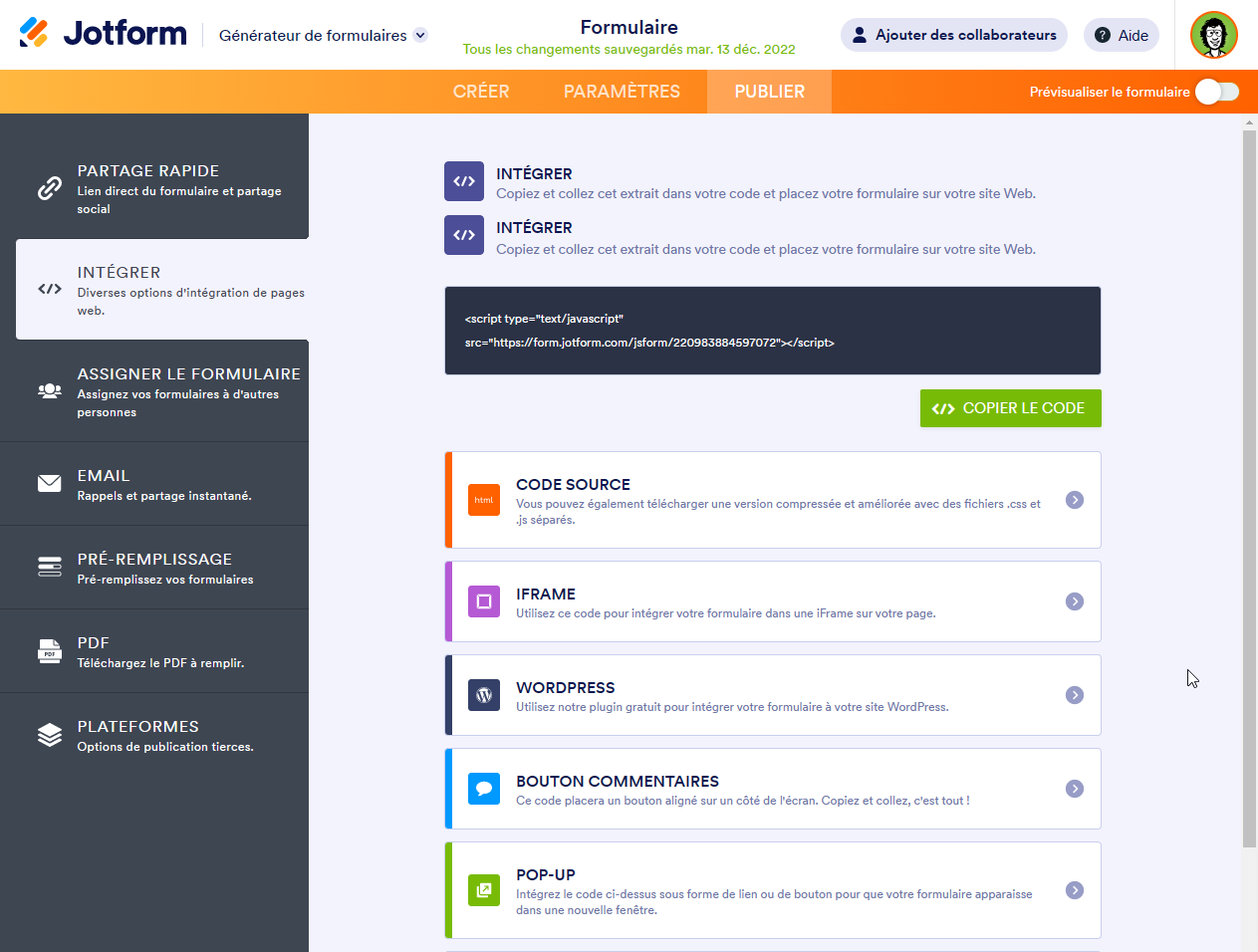Viewport: 1258px width, 952px height.
Task: Open the Bouton Commentaires card
Action: [773, 789]
